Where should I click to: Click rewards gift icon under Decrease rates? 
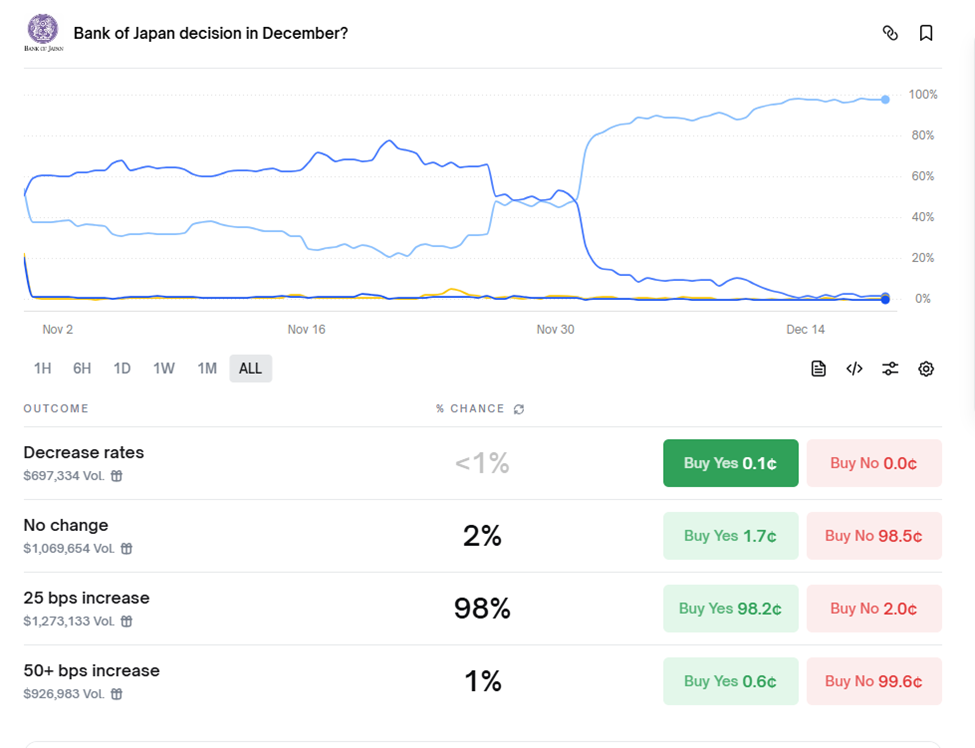click(117, 476)
